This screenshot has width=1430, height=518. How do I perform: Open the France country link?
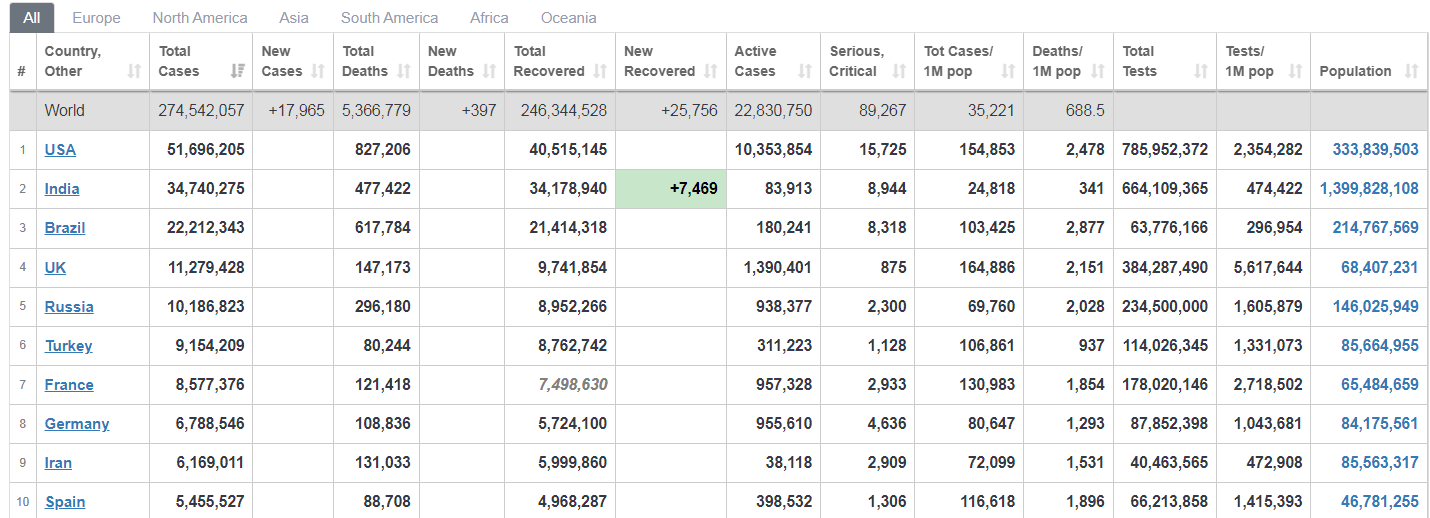point(69,384)
